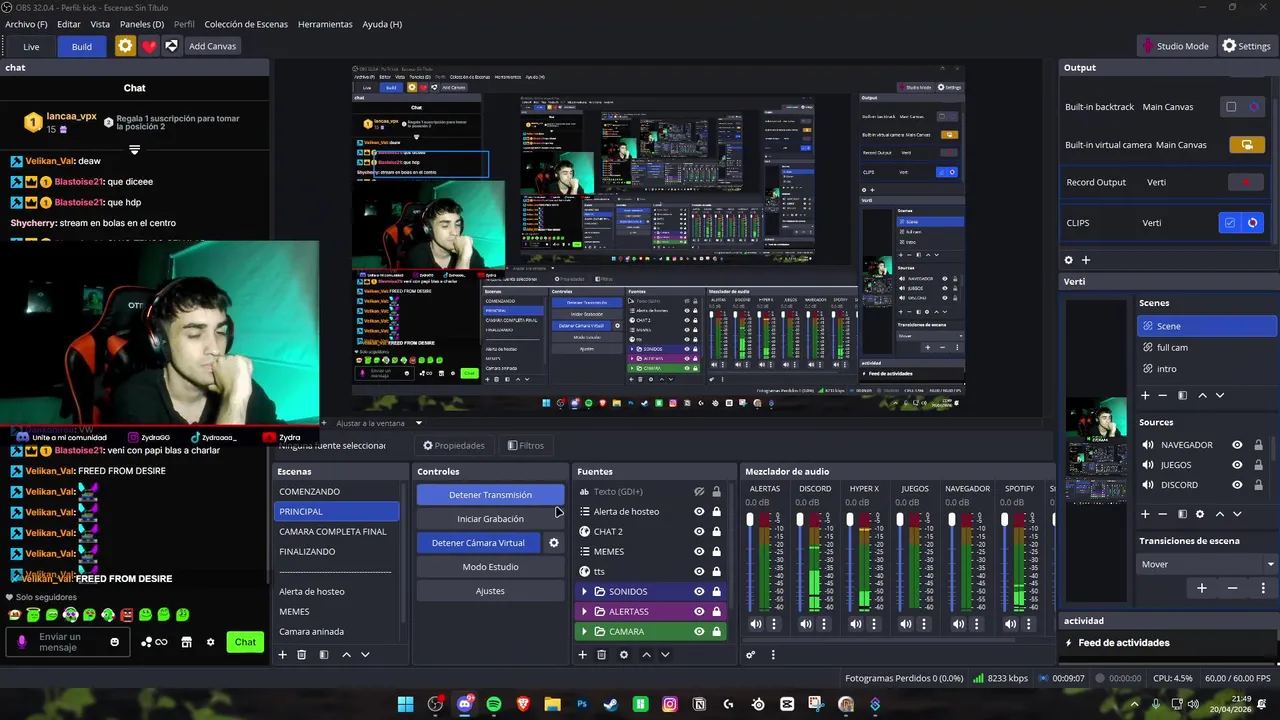Open Archivo menu
The height and width of the screenshot is (720, 1280).
[26, 24]
